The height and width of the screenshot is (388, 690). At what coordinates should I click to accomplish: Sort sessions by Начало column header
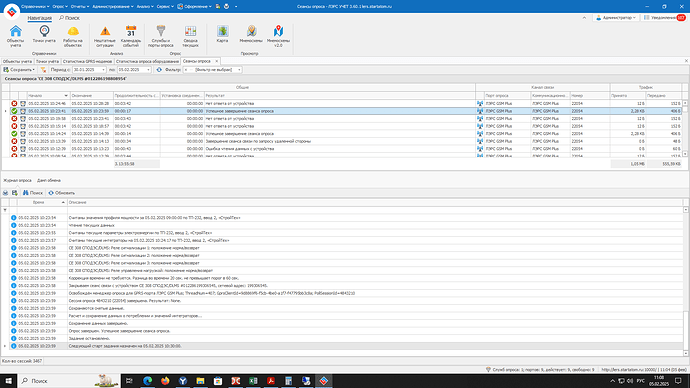click(48, 95)
